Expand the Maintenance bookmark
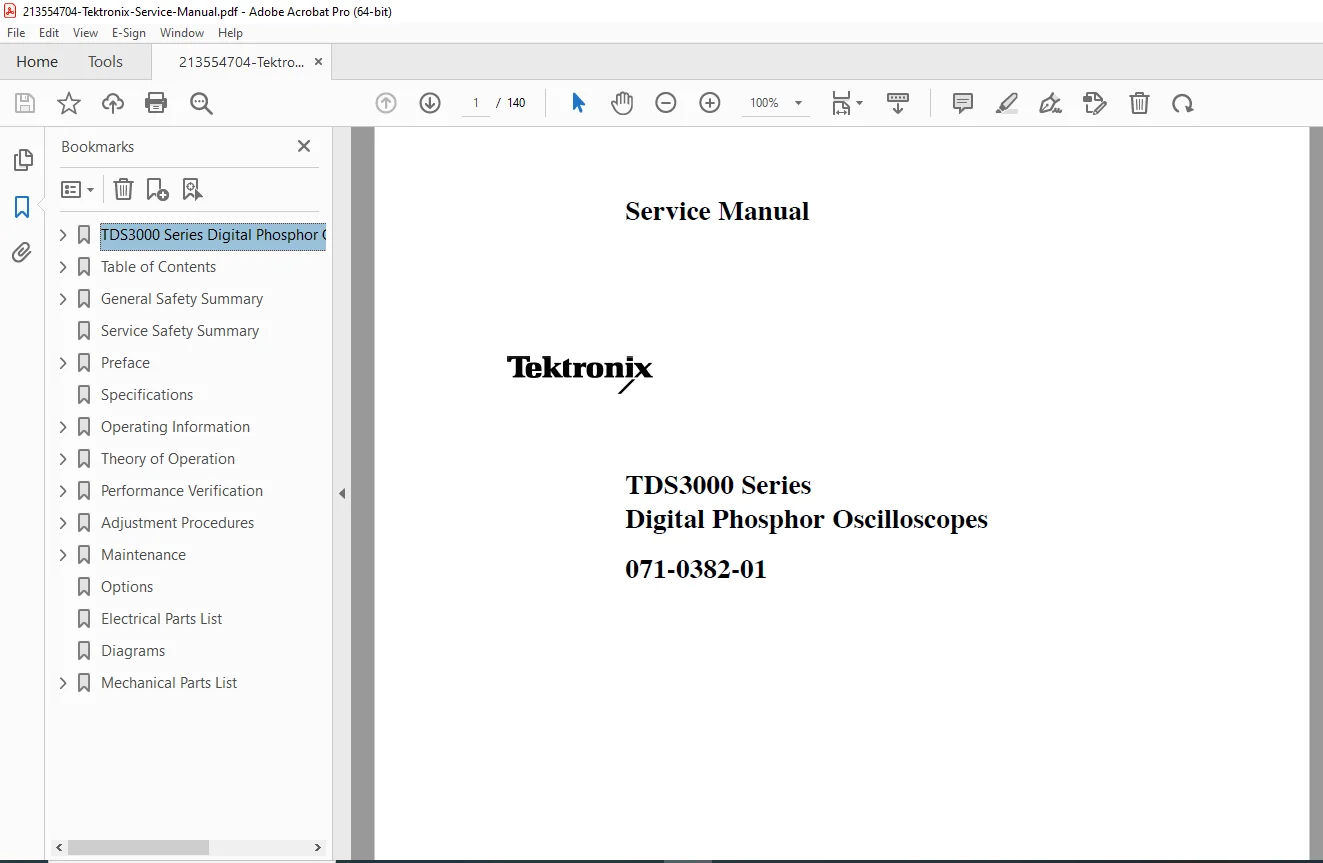This screenshot has height=863, width=1323. (63, 555)
